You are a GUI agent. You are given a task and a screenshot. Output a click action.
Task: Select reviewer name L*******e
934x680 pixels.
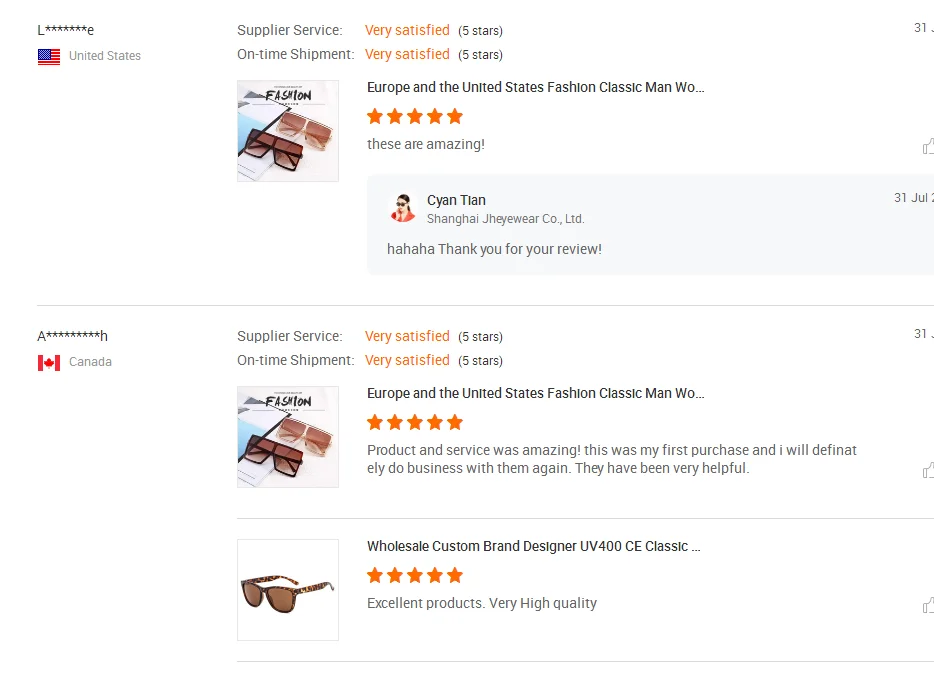(x=66, y=30)
